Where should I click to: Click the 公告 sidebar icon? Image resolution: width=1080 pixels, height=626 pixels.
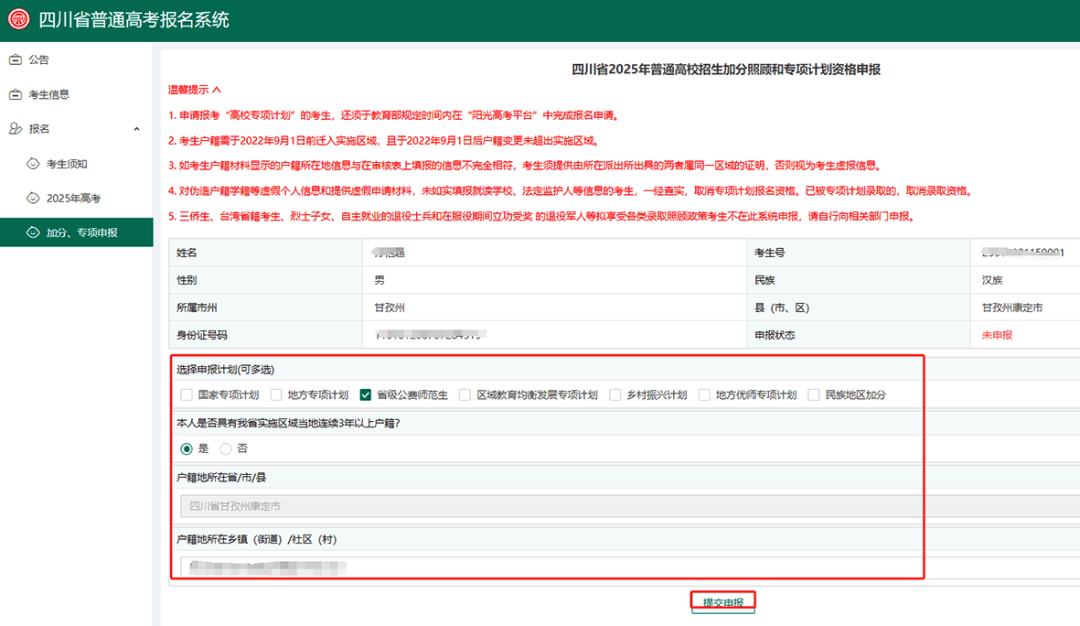click(x=15, y=60)
